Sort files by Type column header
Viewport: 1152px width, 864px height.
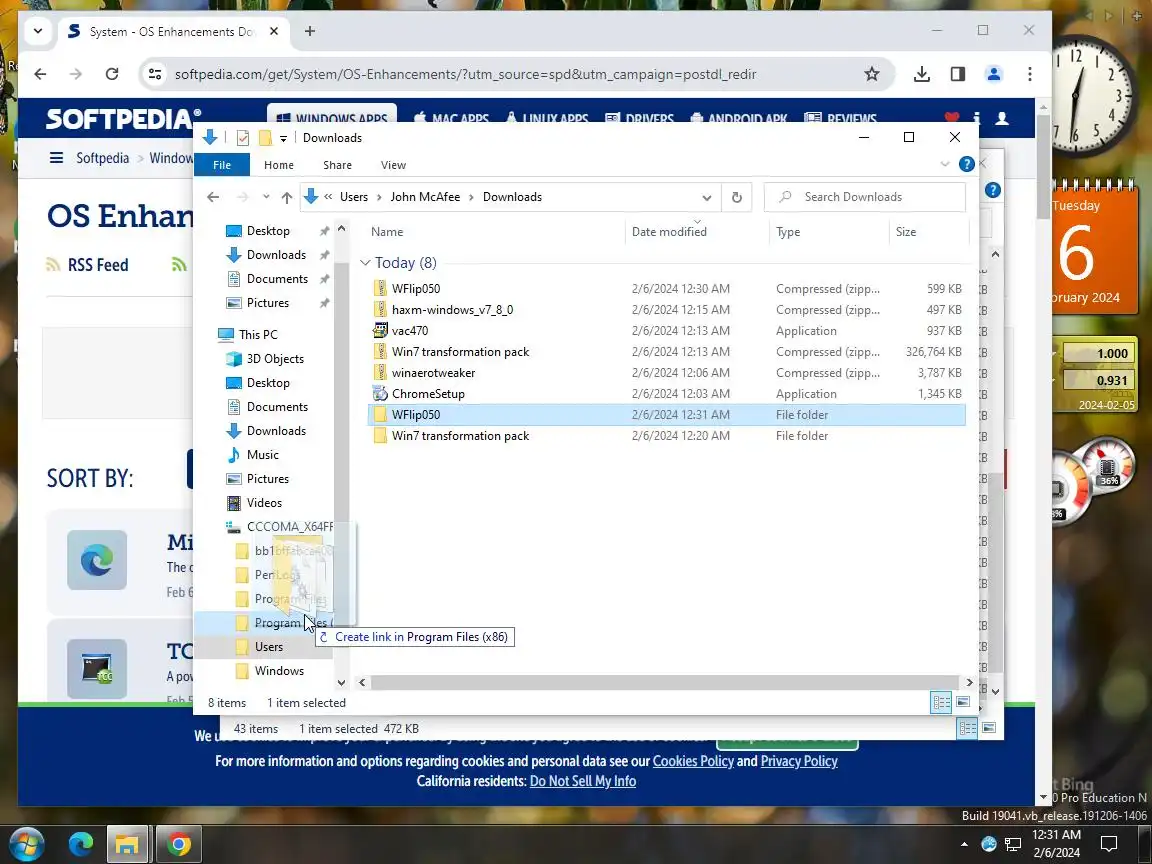(x=829, y=231)
